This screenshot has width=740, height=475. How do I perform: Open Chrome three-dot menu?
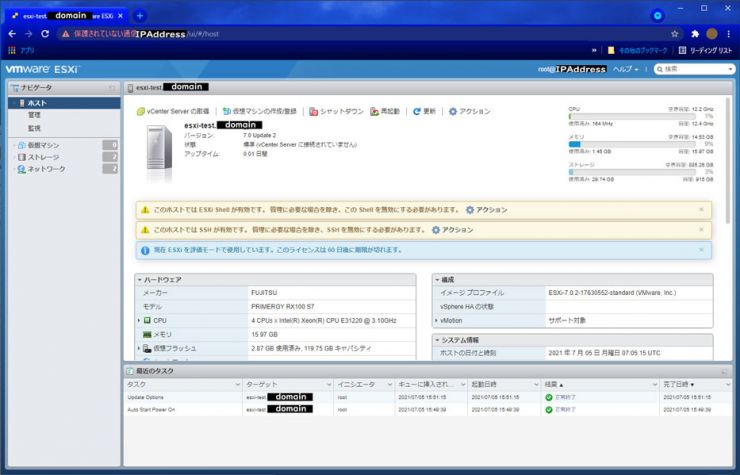(x=729, y=34)
